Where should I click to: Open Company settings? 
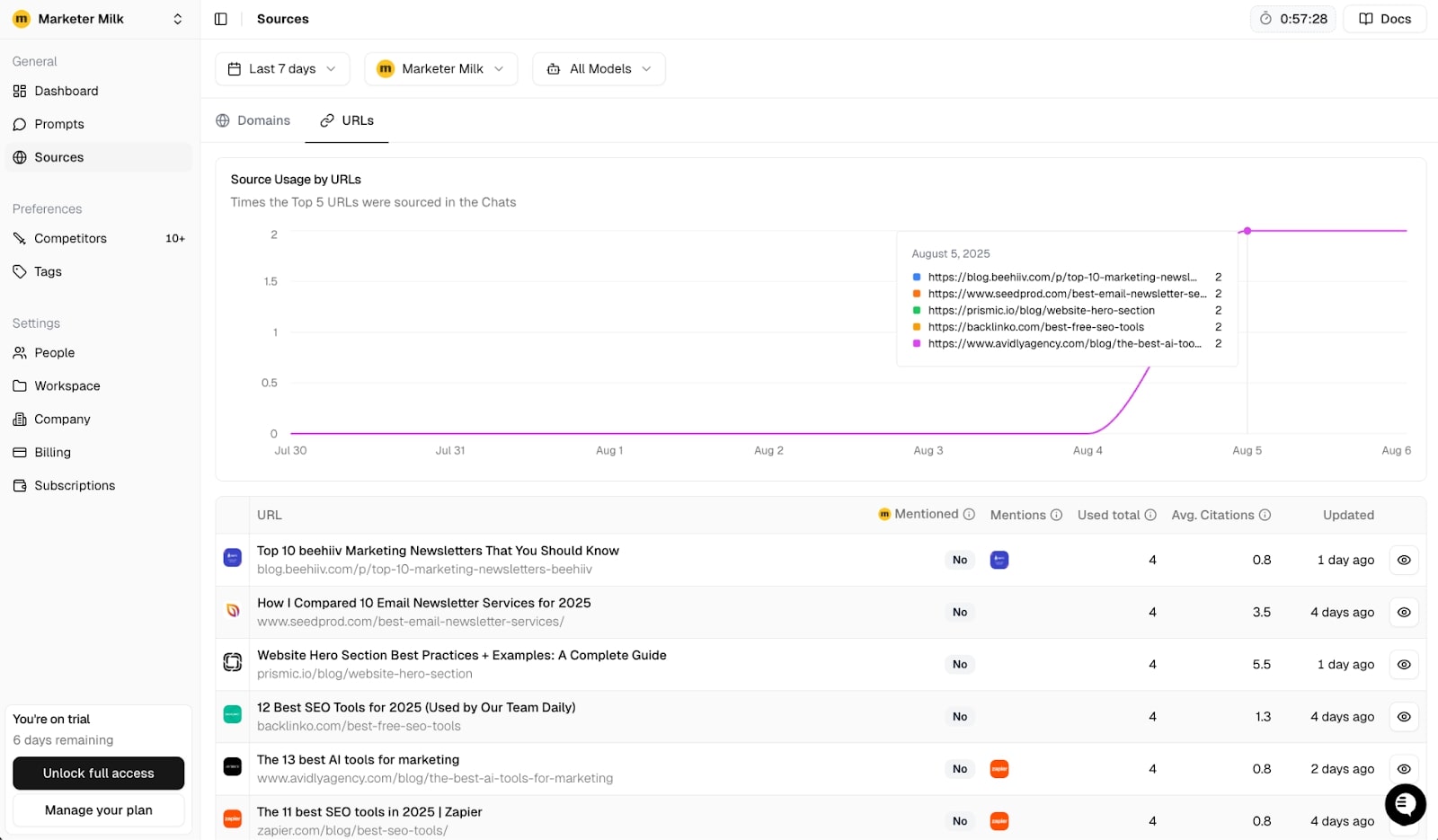point(99,420)
